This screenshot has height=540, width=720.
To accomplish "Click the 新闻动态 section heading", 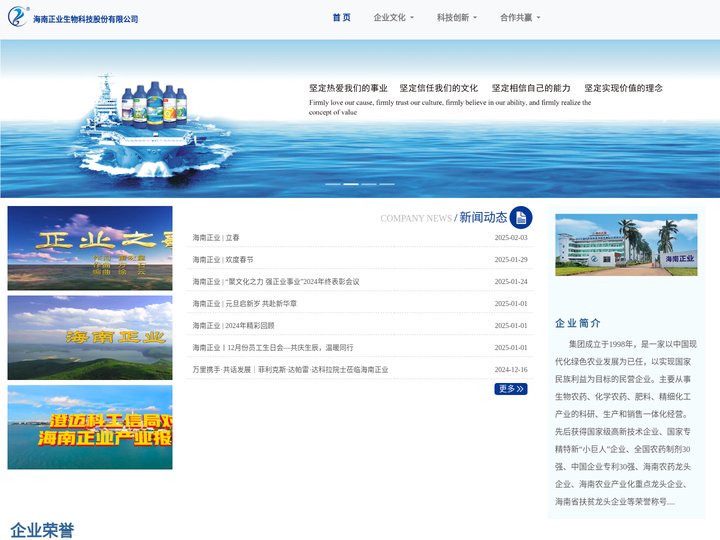I will [483, 217].
